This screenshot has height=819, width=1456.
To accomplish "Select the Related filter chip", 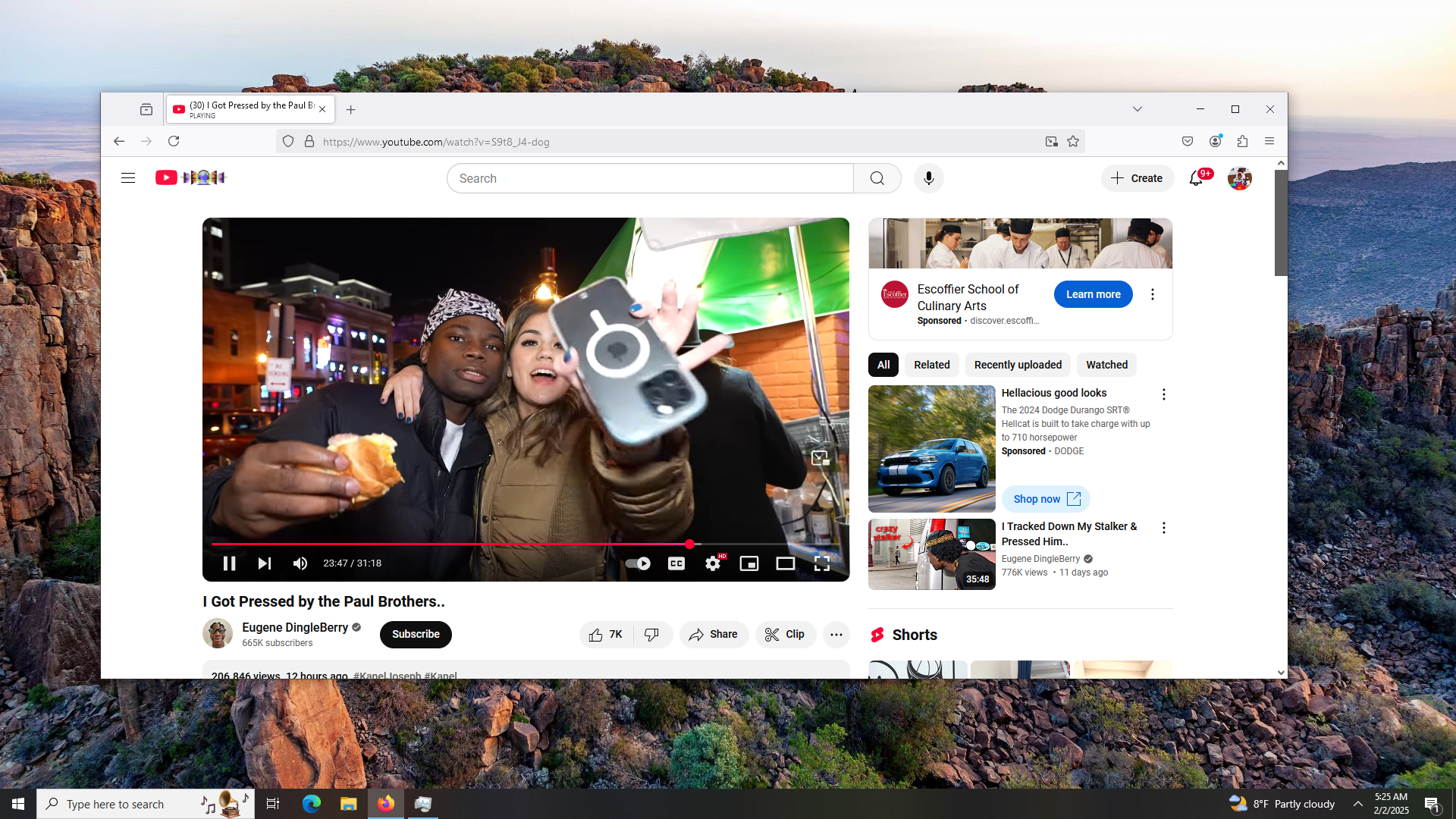I will (x=931, y=365).
